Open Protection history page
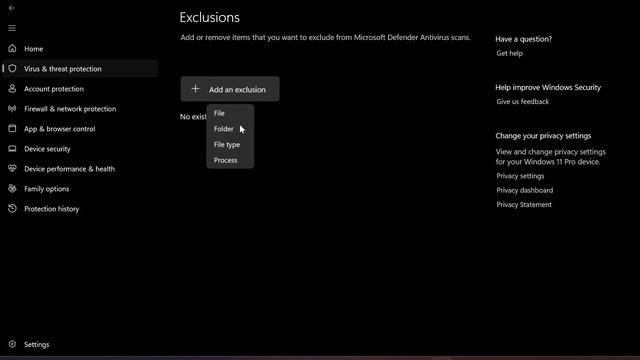 click(x=51, y=209)
